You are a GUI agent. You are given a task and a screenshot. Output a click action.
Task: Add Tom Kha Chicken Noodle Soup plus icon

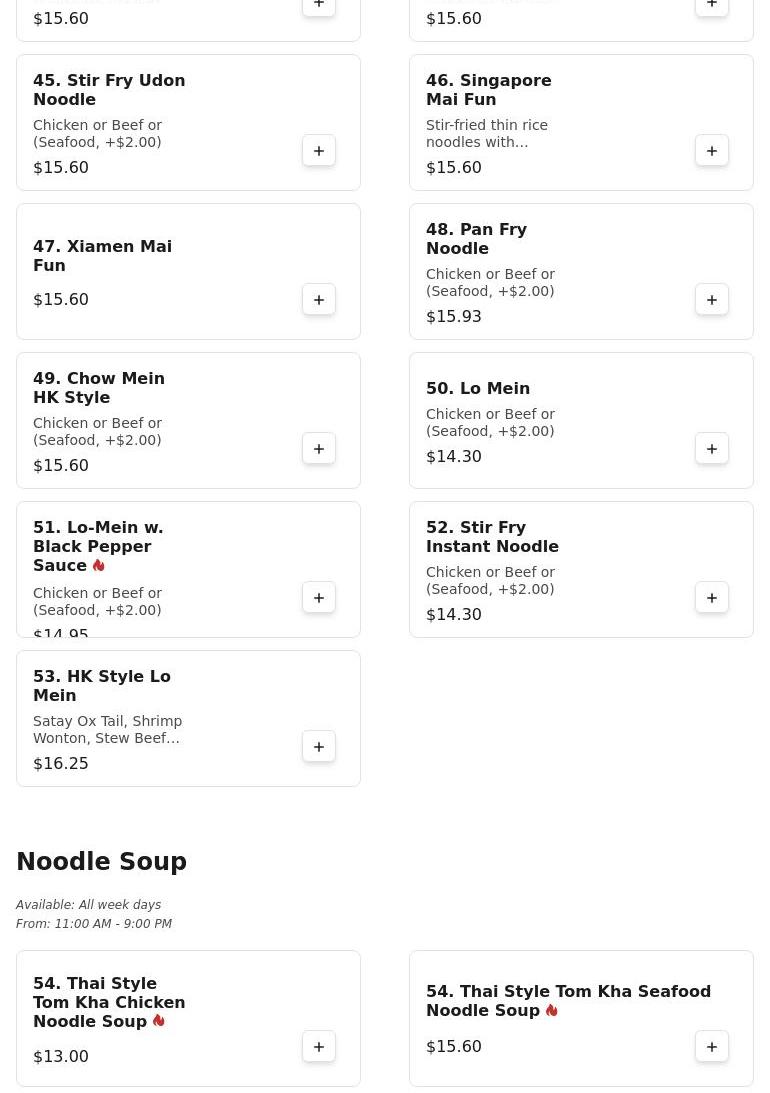318,1047
